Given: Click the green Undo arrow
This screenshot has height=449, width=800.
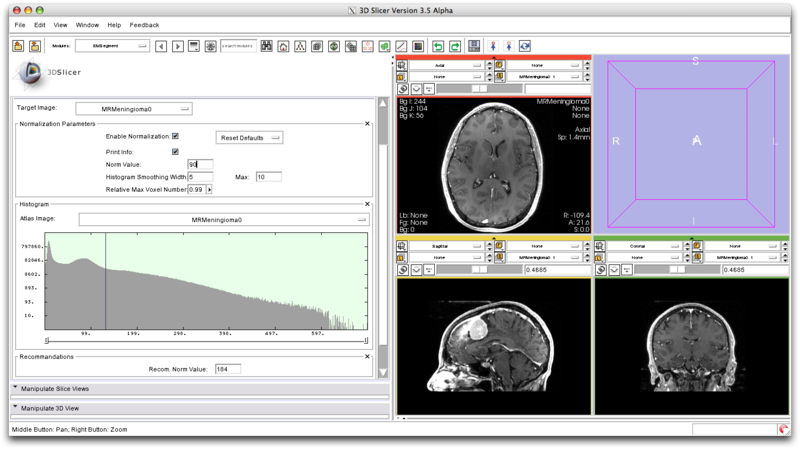Looking at the screenshot, I should pyautogui.click(x=438, y=46).
